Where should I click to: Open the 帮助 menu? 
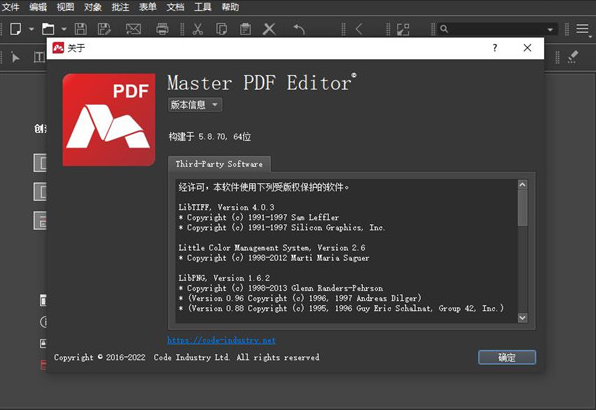pyautogui.click(x=230, y=7)
